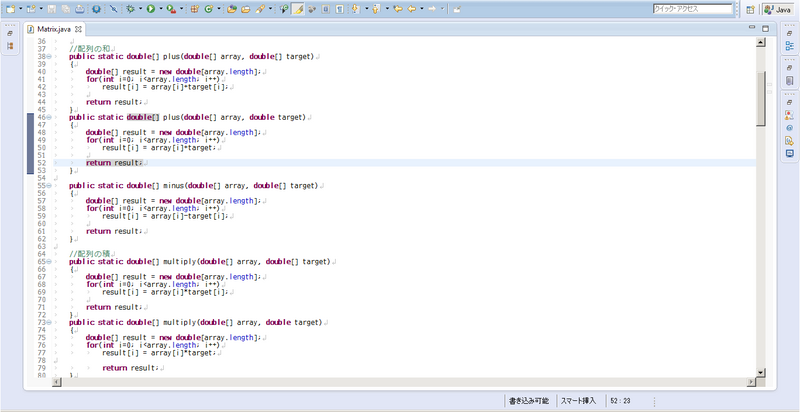This screenshot has width=800, height=412.
Task: Click the vertical scrollbar up arrow
Action: coord(761,43)
